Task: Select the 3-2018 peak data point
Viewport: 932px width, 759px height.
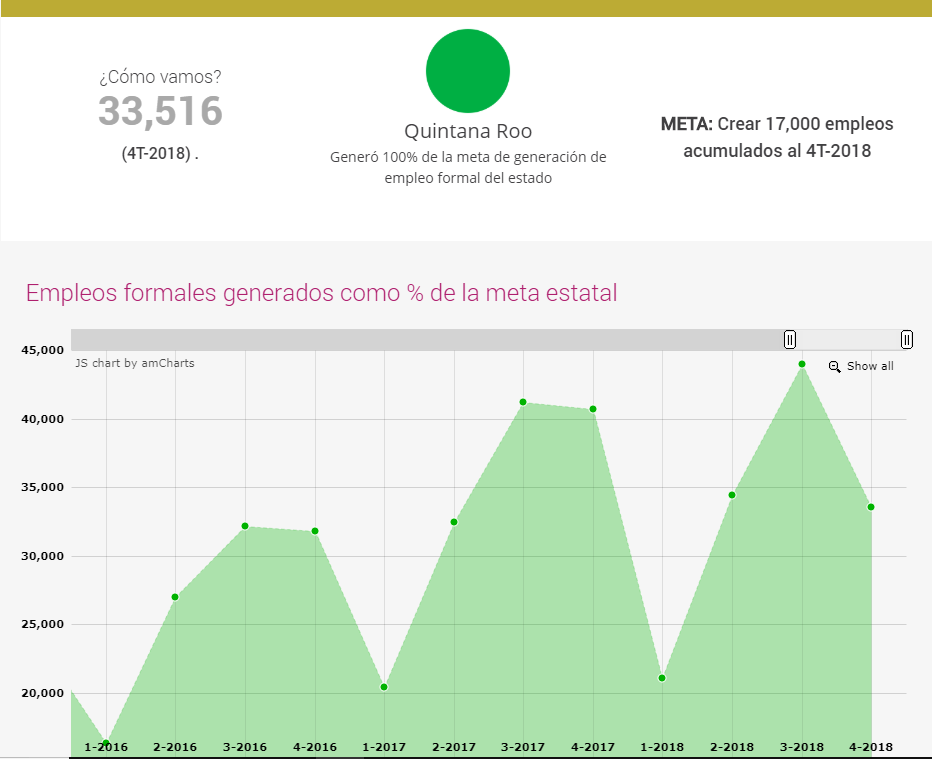Action: (x=802, y=364)
